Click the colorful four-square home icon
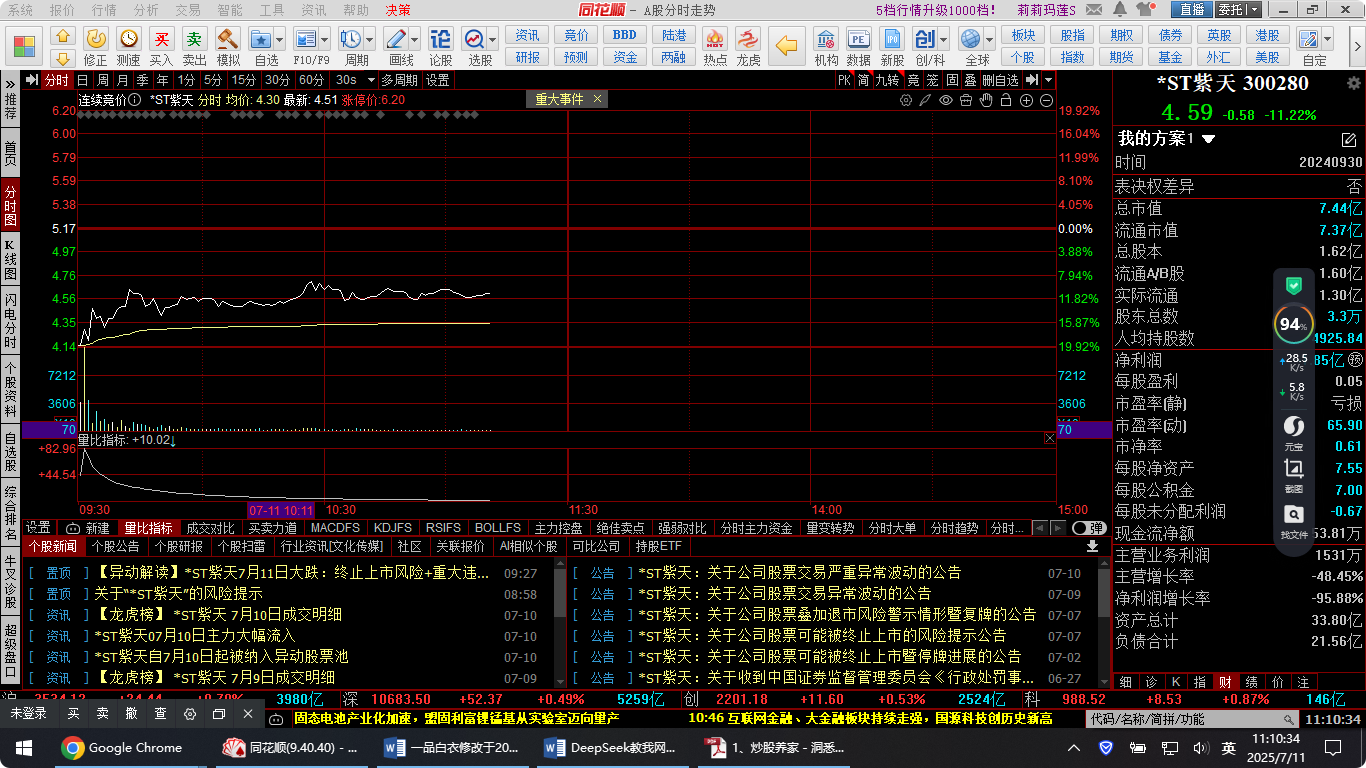The image size is (1366, 768). click(24, 46)
